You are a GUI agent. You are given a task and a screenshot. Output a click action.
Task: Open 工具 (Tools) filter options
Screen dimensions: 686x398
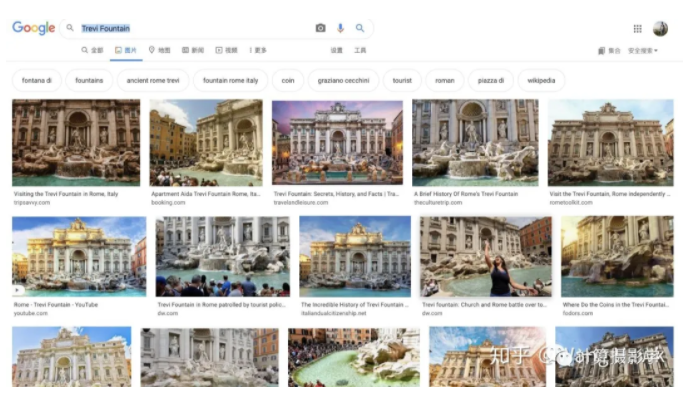coord(360,50)
